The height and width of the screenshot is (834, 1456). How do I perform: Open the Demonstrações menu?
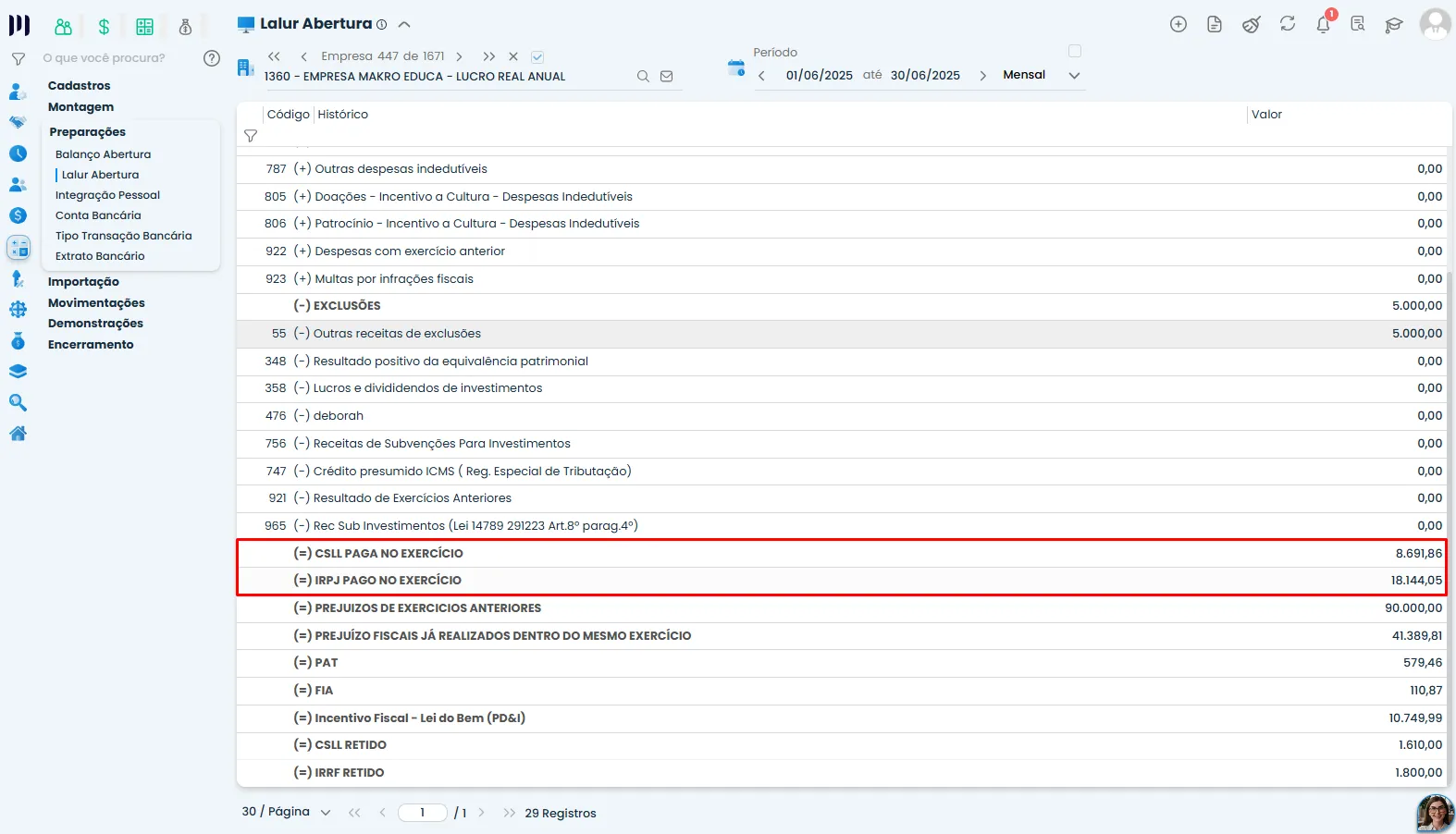tap(95, 324)
